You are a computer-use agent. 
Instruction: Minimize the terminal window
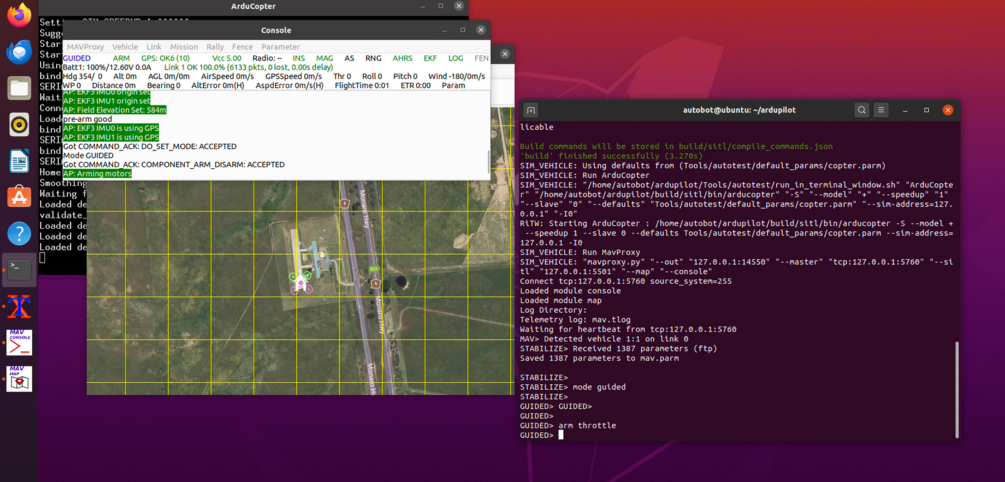pyautogui.click(x=906, y=110)
